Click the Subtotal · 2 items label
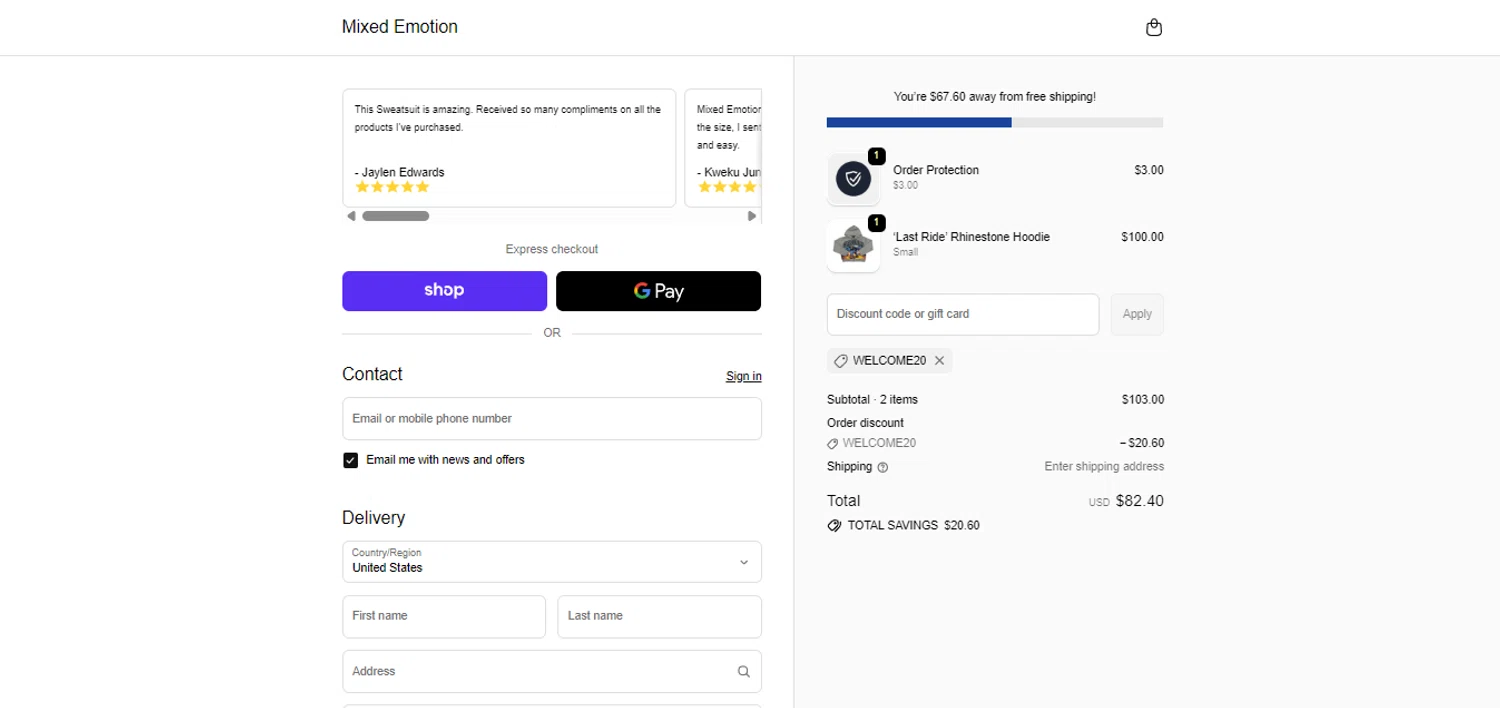Viewport: 1500px width, 708px height. pos(872,400)
